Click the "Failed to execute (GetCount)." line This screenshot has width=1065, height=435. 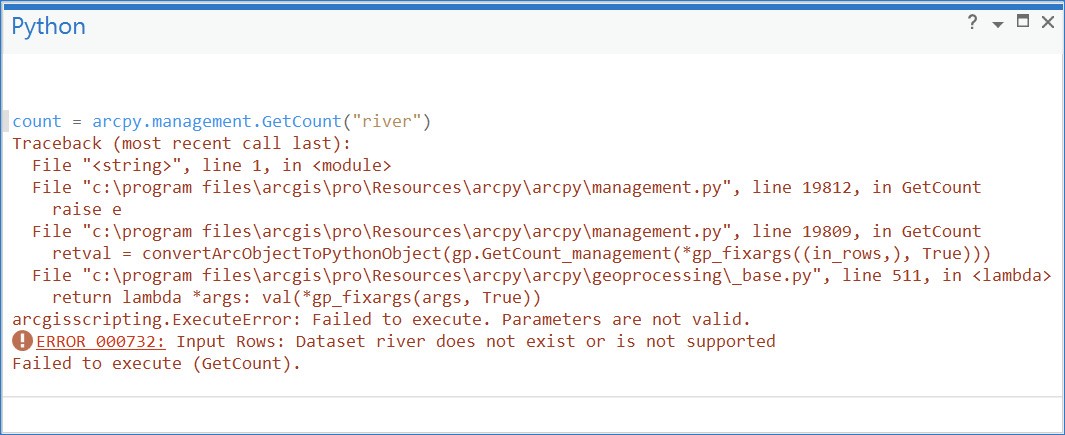[x=156, y=364]
